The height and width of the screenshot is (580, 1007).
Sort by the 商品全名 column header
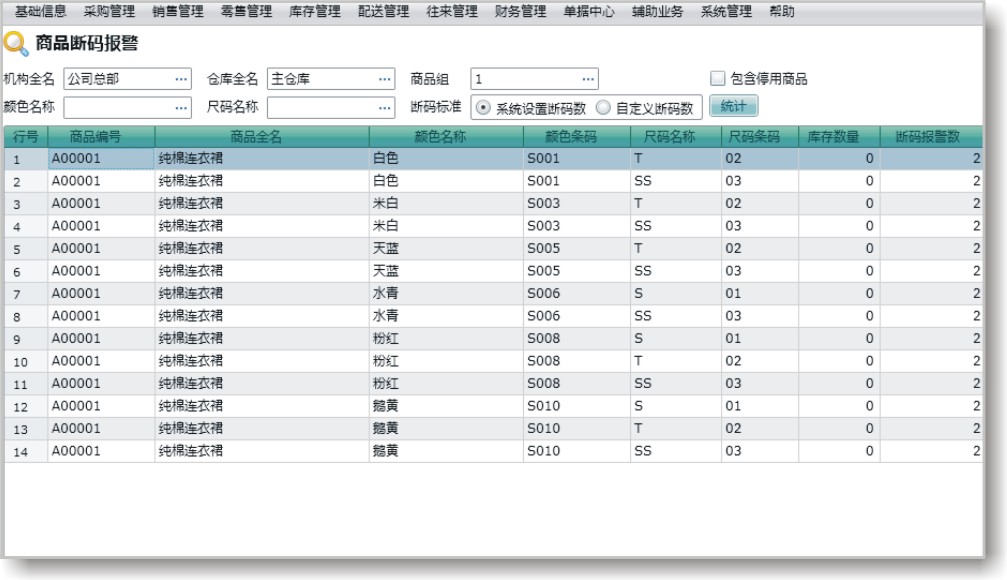[x=261, y=136]
